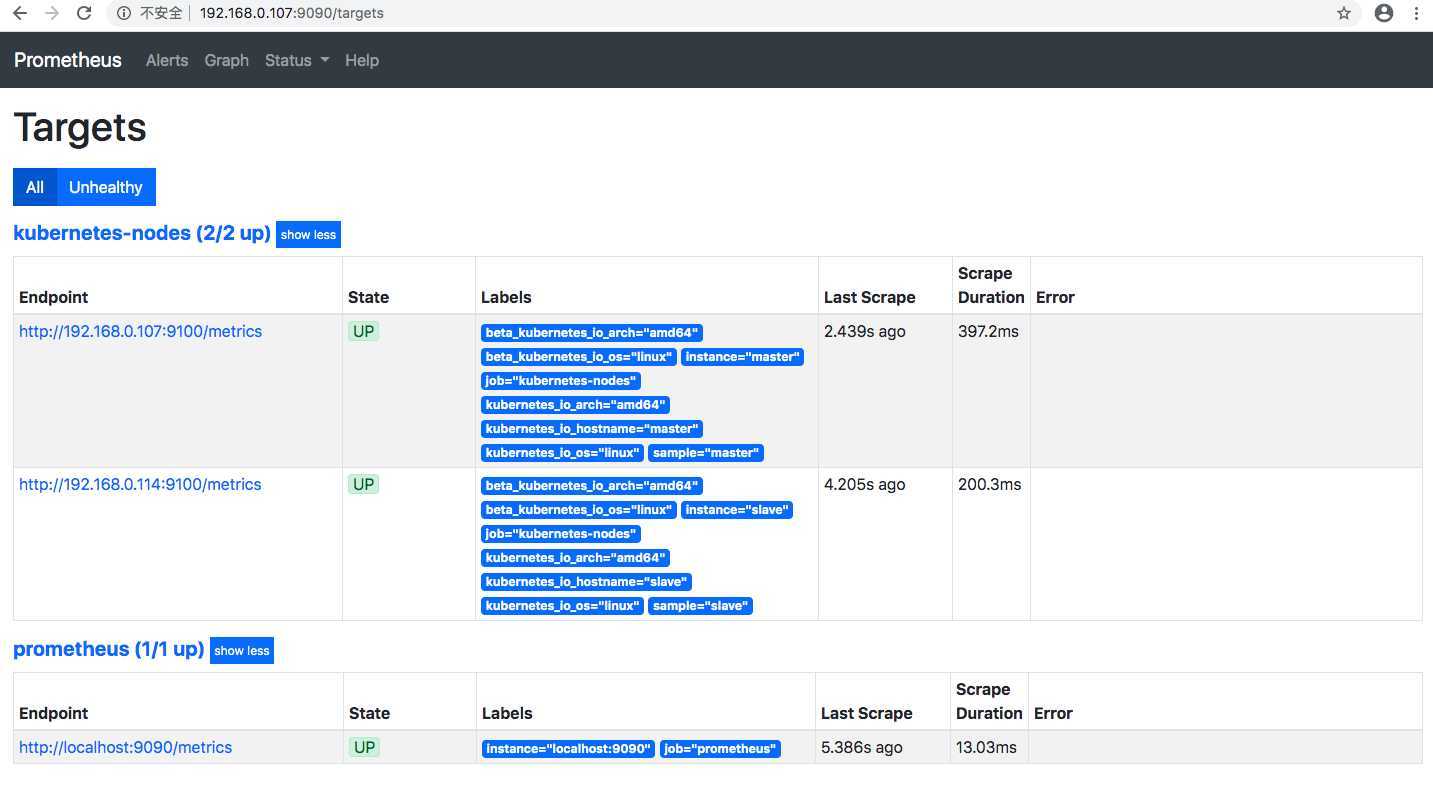The width and height of the screenshot is (1433, 787).
Task: Click prometheus (1/1 up) heading link
Action: tap(108, 649)
